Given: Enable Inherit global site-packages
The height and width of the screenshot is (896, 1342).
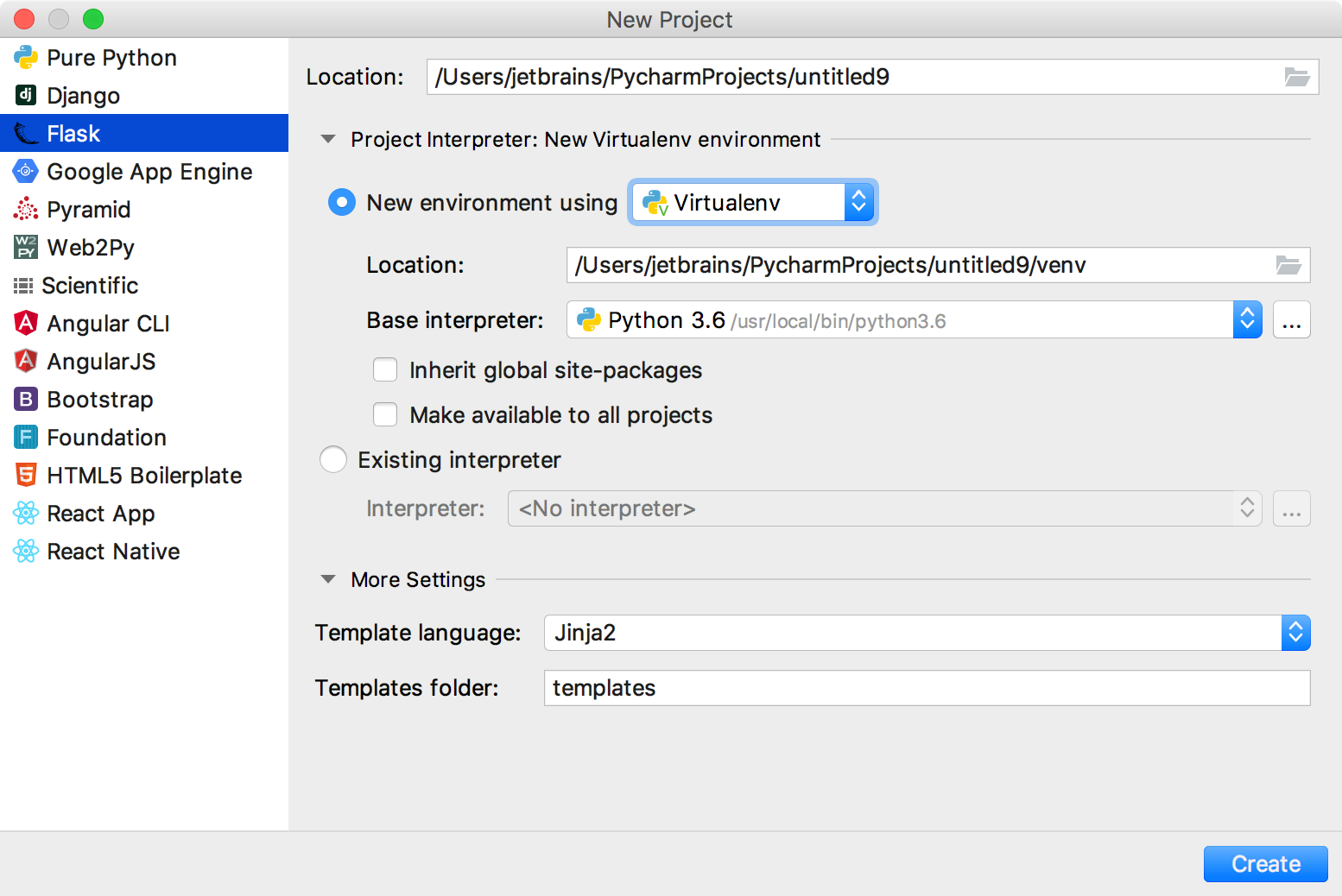Looking at the screenshot, I should (x=385, y=370).
